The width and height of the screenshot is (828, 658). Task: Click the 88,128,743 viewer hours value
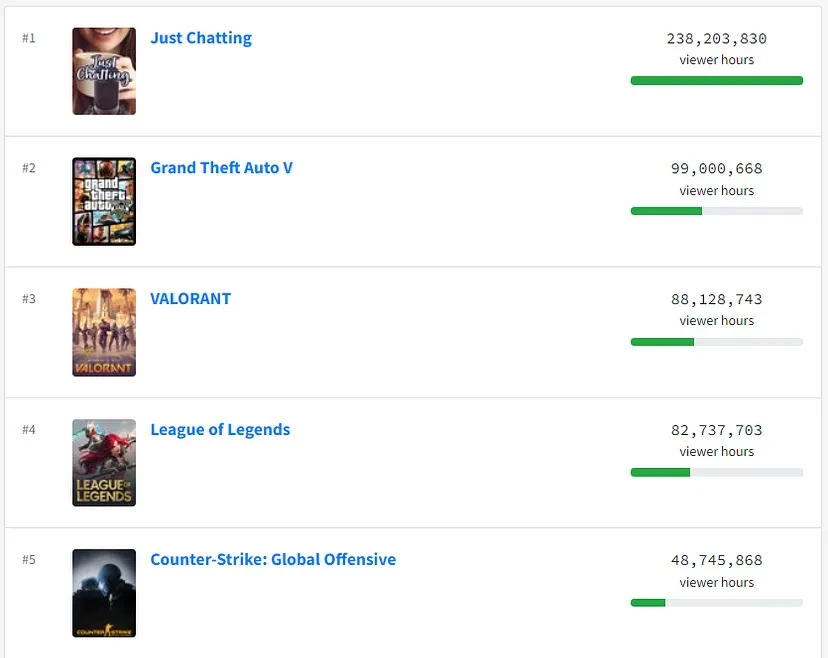pos(716,300)
